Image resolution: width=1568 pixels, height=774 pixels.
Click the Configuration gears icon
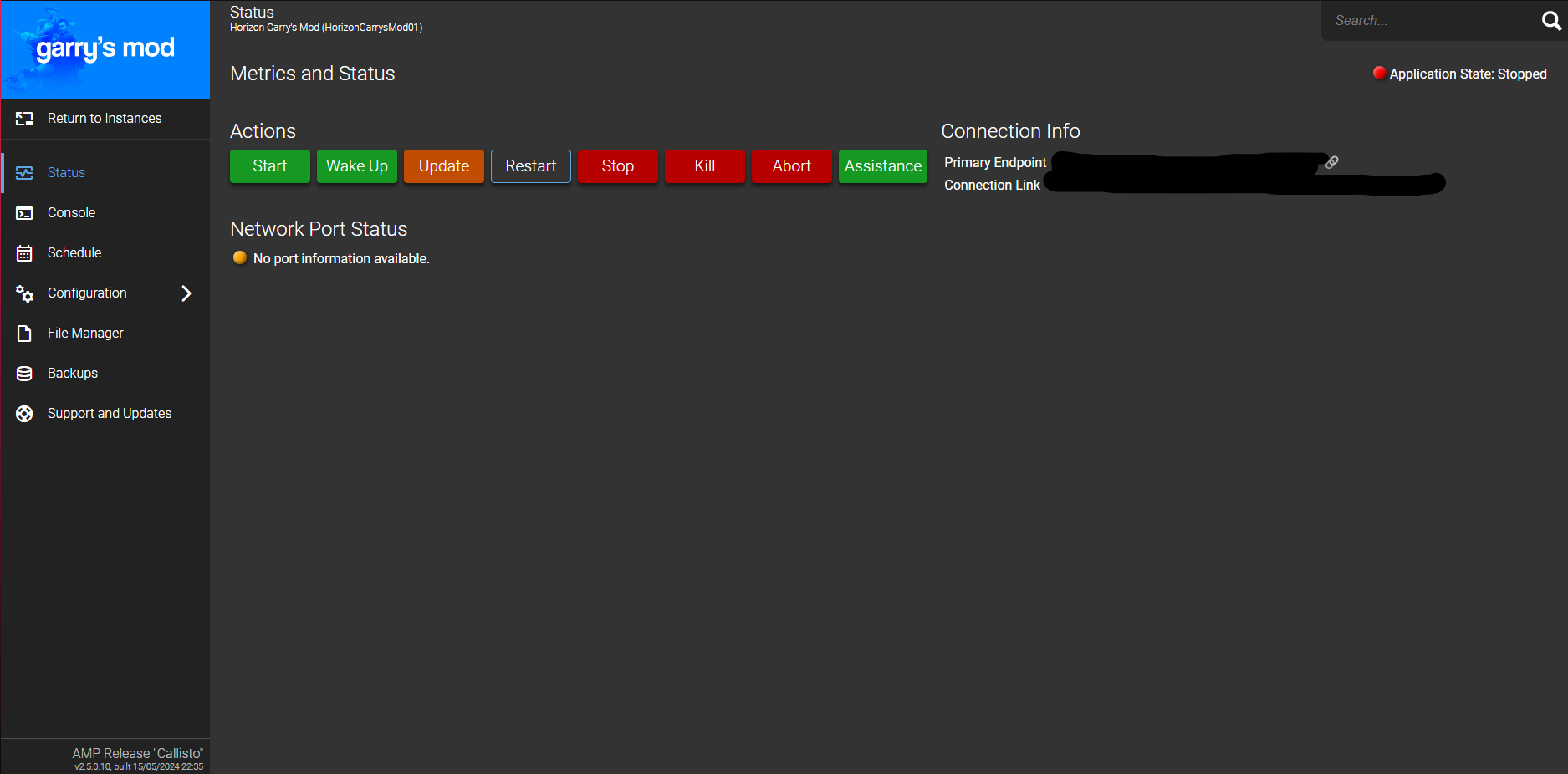point(24,293)
